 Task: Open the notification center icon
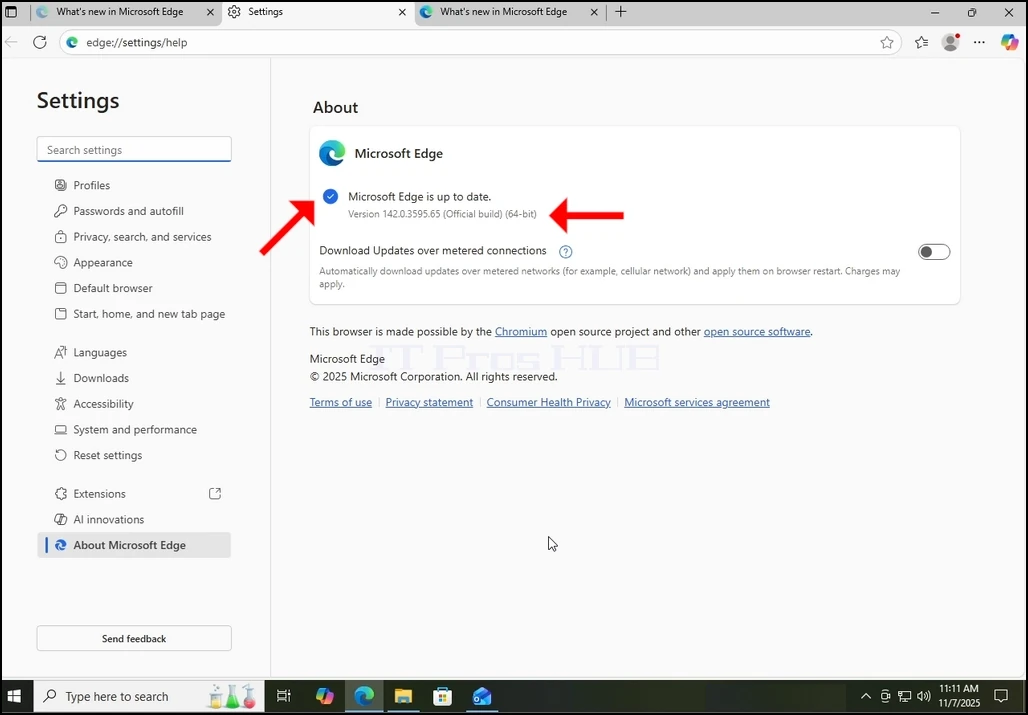(1001, 696)
